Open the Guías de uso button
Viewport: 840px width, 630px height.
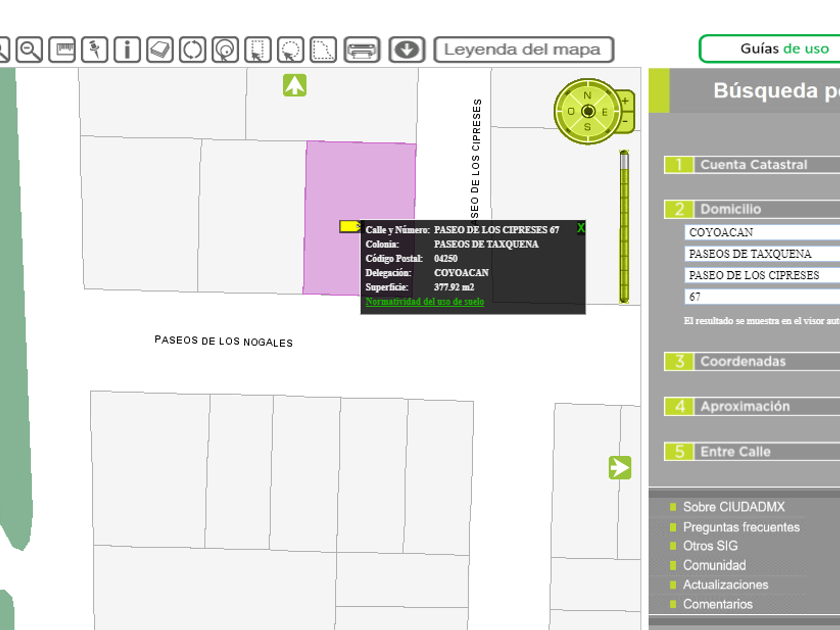(770, 48)
